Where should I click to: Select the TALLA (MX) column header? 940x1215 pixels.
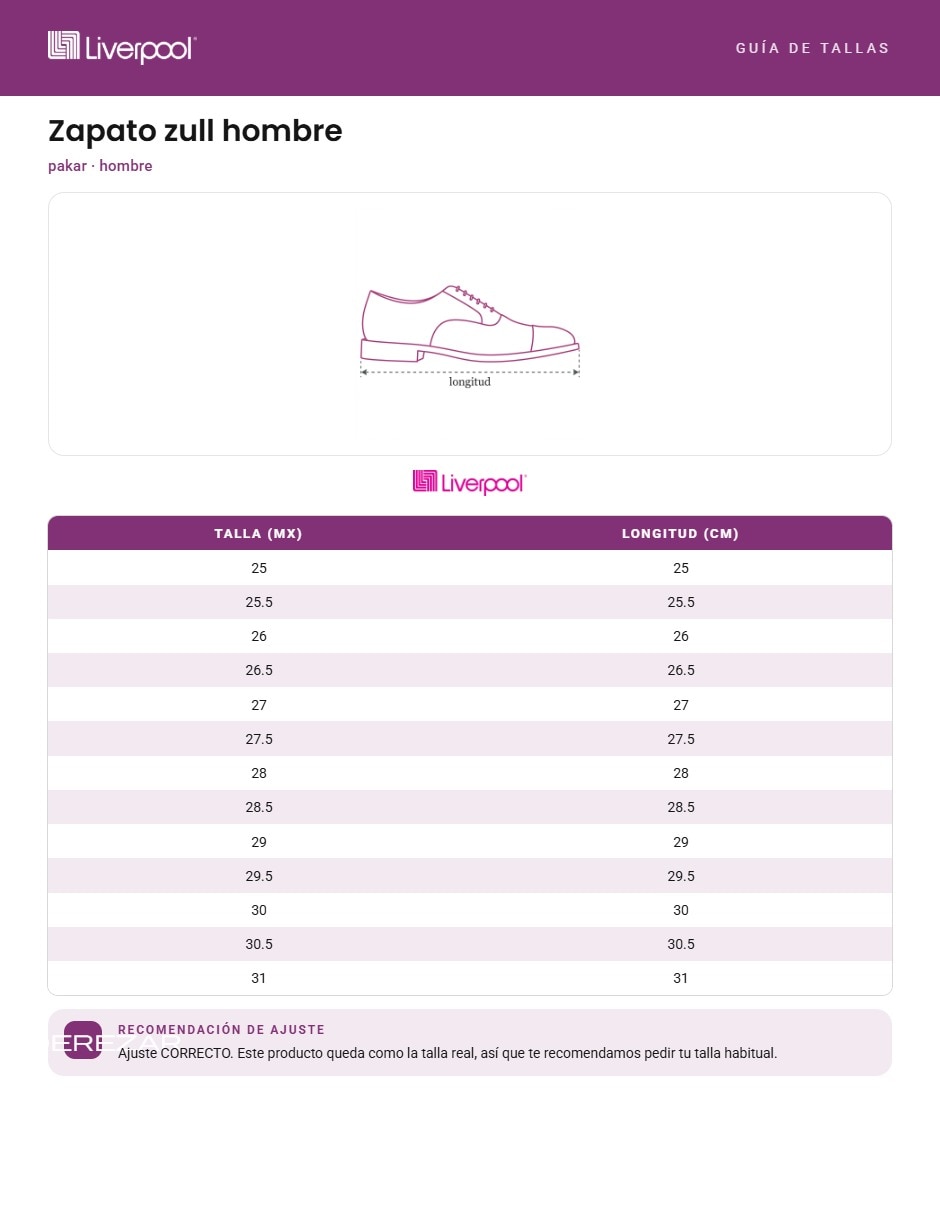pyautogui.click(x=258, y=534)
